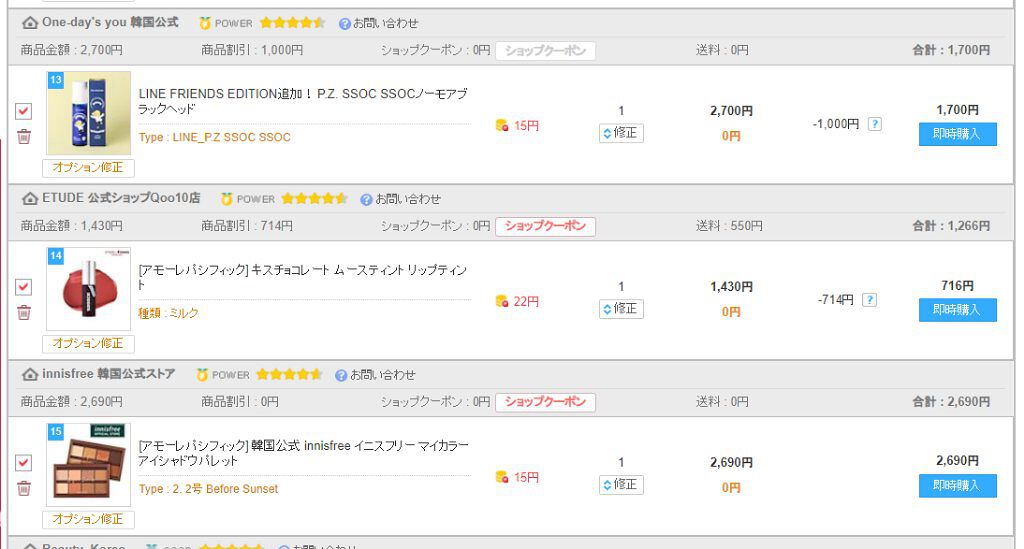Screen dimensions: 1024x549
Task: Delete the LINE FRIENDS item with trash icon
Action: pyautogui.click(x=24, y=137)
